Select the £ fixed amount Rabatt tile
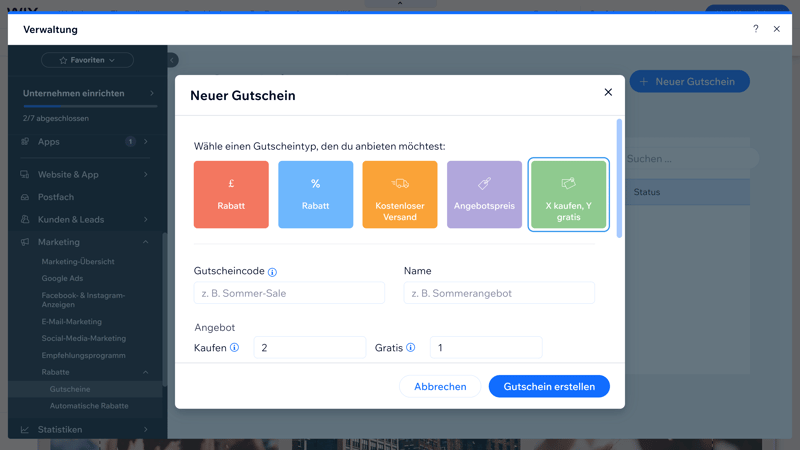This screenshot has width=800, height=450. 231,194
